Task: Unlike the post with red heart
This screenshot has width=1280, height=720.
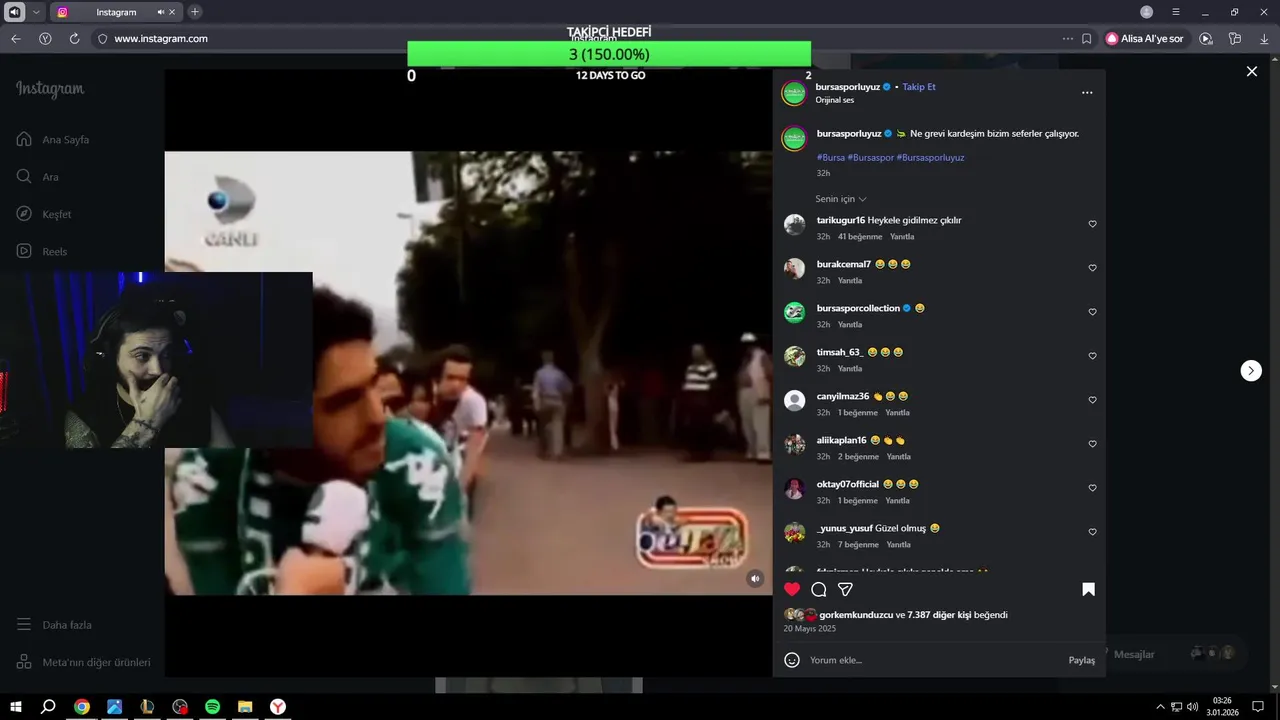Action: [792, 589]
